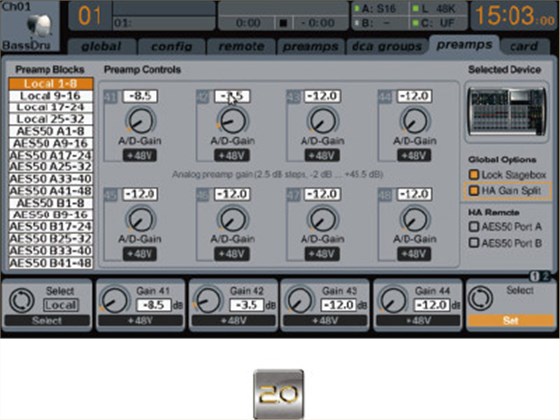Open the dca groups tab
This screenshot has height=420, width=560.
pos(387,46)
